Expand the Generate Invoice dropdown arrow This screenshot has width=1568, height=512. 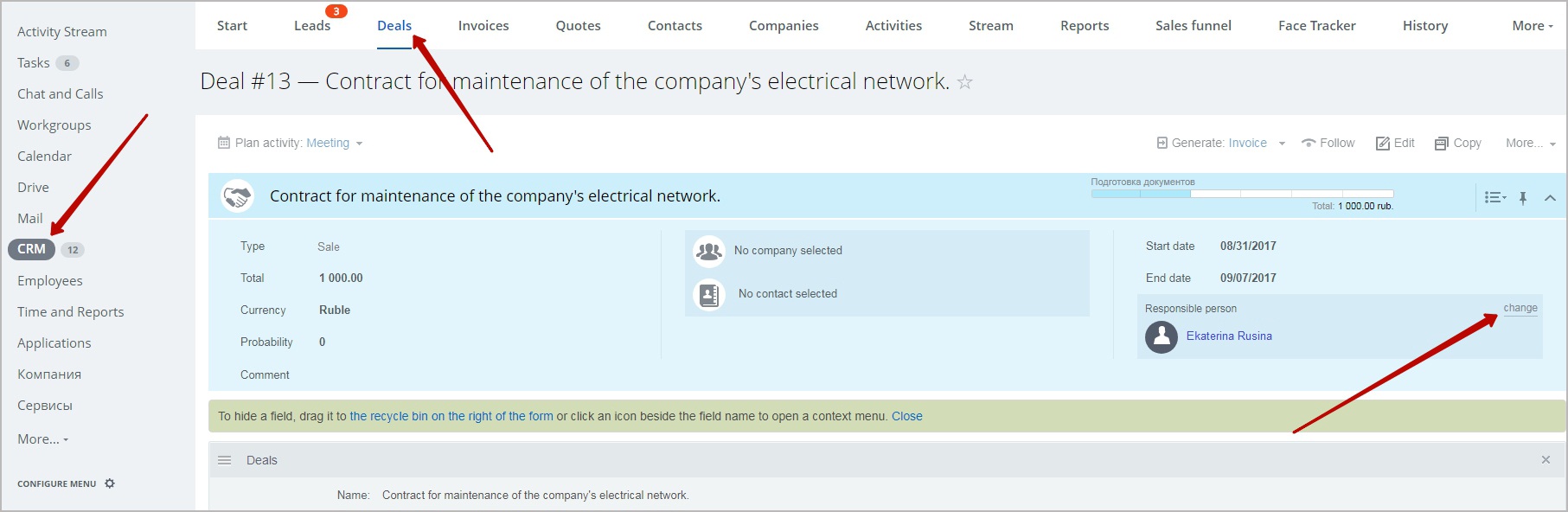click(x=1283, y=144)
